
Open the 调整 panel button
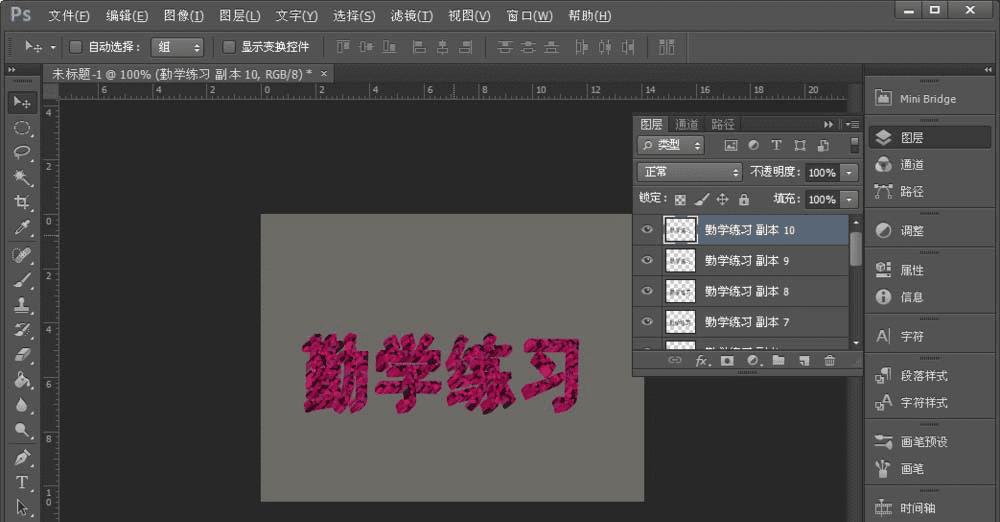click(x=929, y=231)
